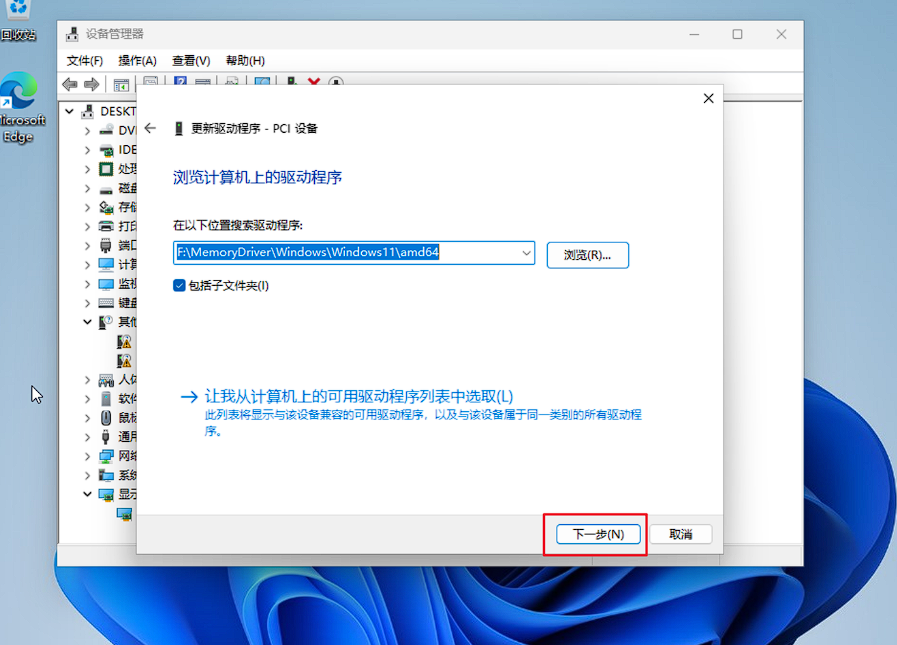The width and height of the screenshot is (897, 645).
Task: Select the monitor (监视器) category icon
Action: [106, 284]
